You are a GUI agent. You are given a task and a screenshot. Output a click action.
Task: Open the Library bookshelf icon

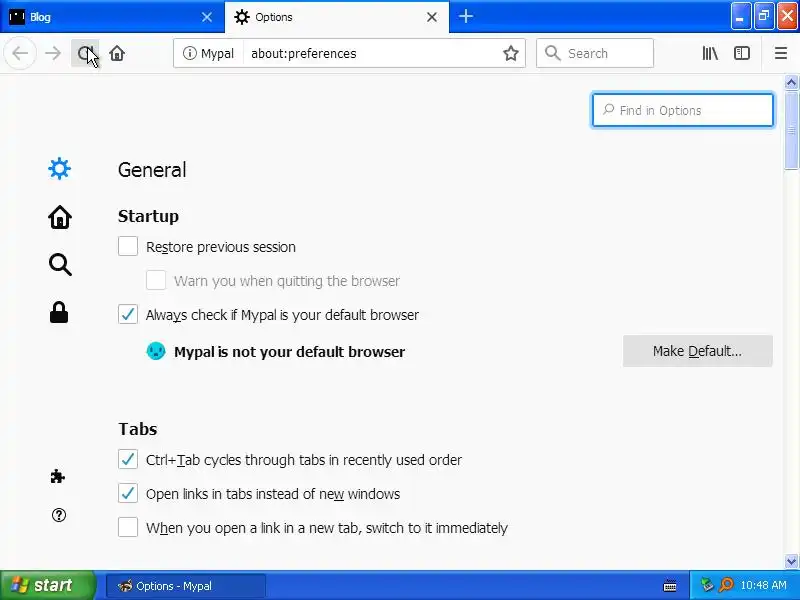pos(710,53)
